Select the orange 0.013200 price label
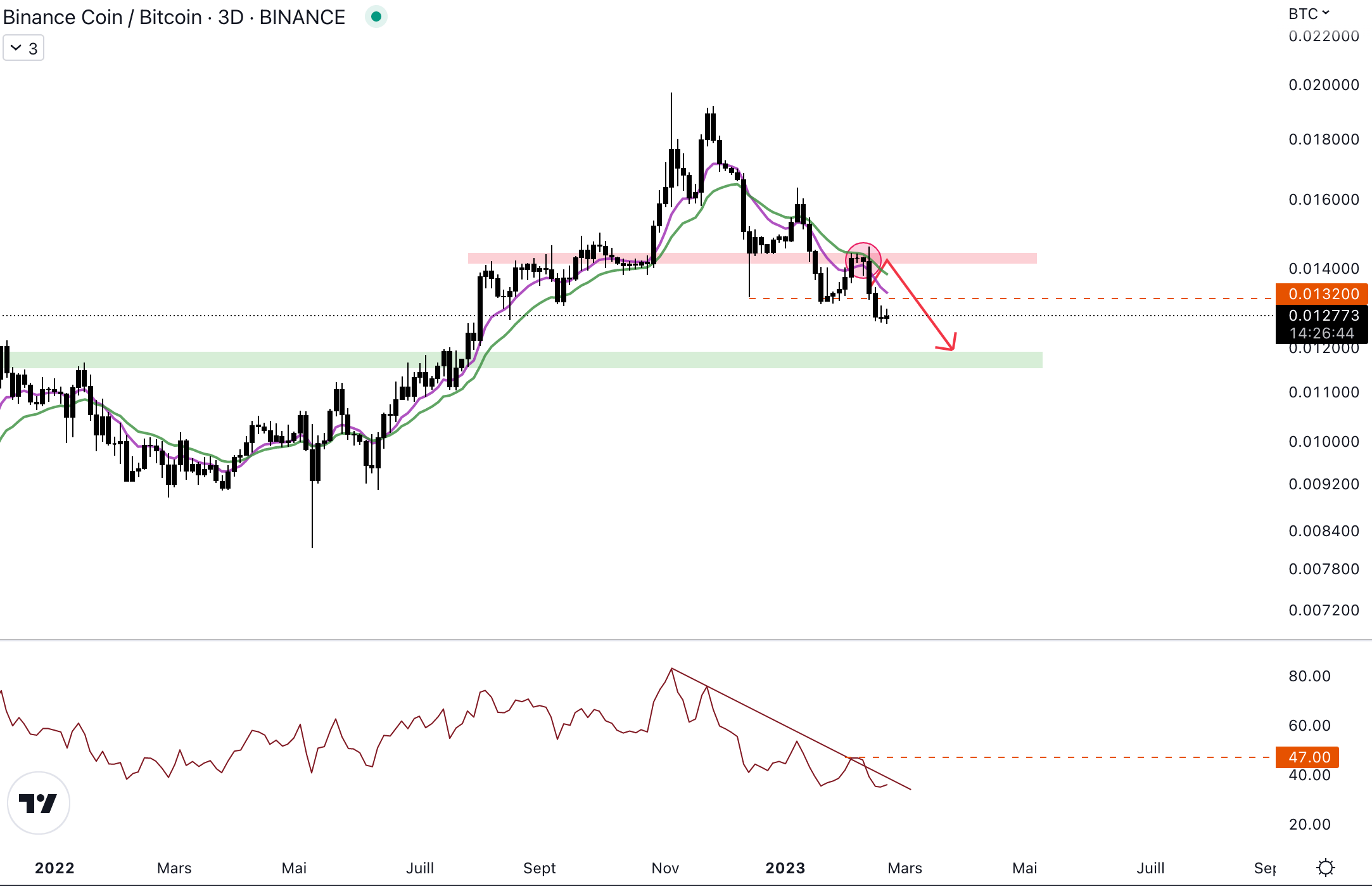The image size is (1372, 886). tap(1323, 293)
